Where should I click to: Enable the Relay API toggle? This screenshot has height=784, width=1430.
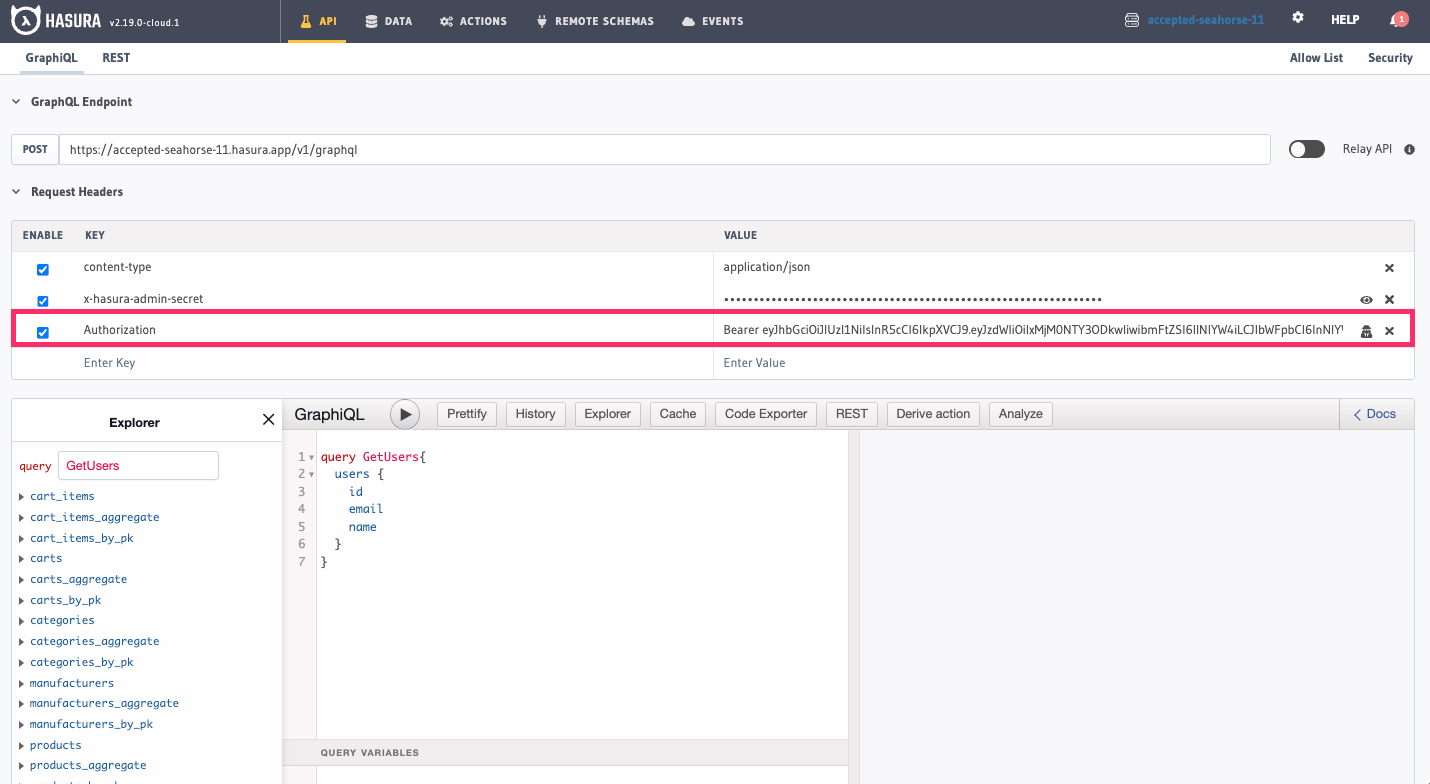1306,148
